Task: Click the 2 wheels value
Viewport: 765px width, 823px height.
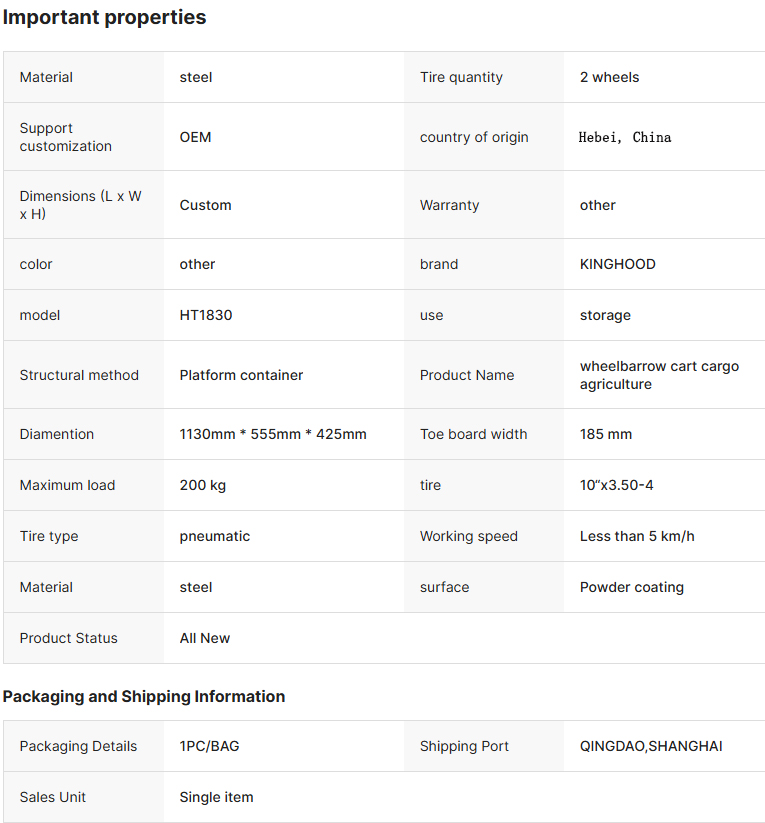Action: click(x=610, y=77)
